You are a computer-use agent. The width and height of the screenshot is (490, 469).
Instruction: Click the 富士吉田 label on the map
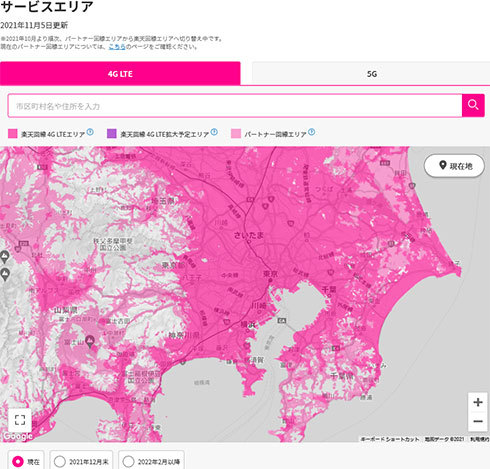tap(118, 321)
